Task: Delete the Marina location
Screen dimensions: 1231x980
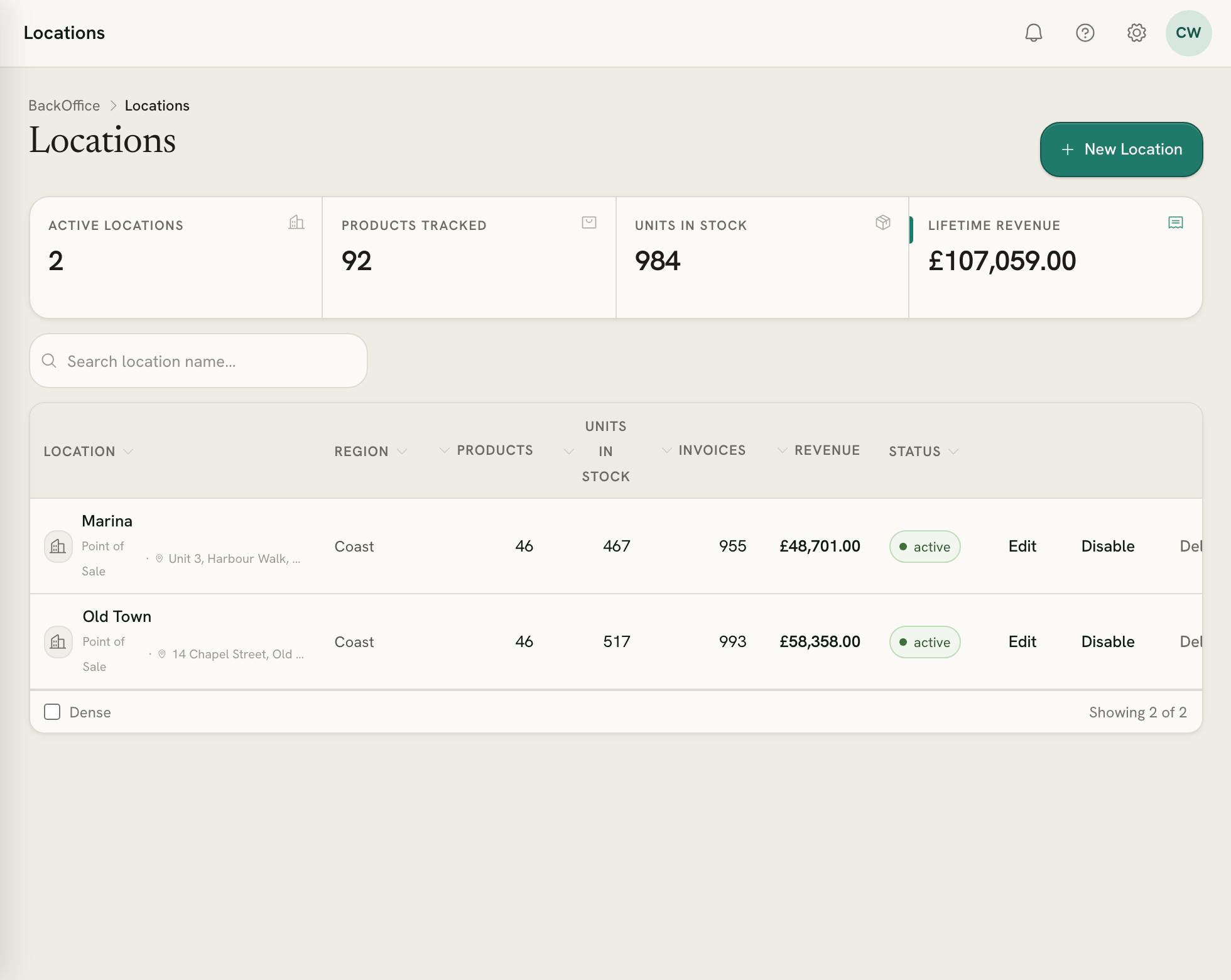Action: pos(1191,546)
